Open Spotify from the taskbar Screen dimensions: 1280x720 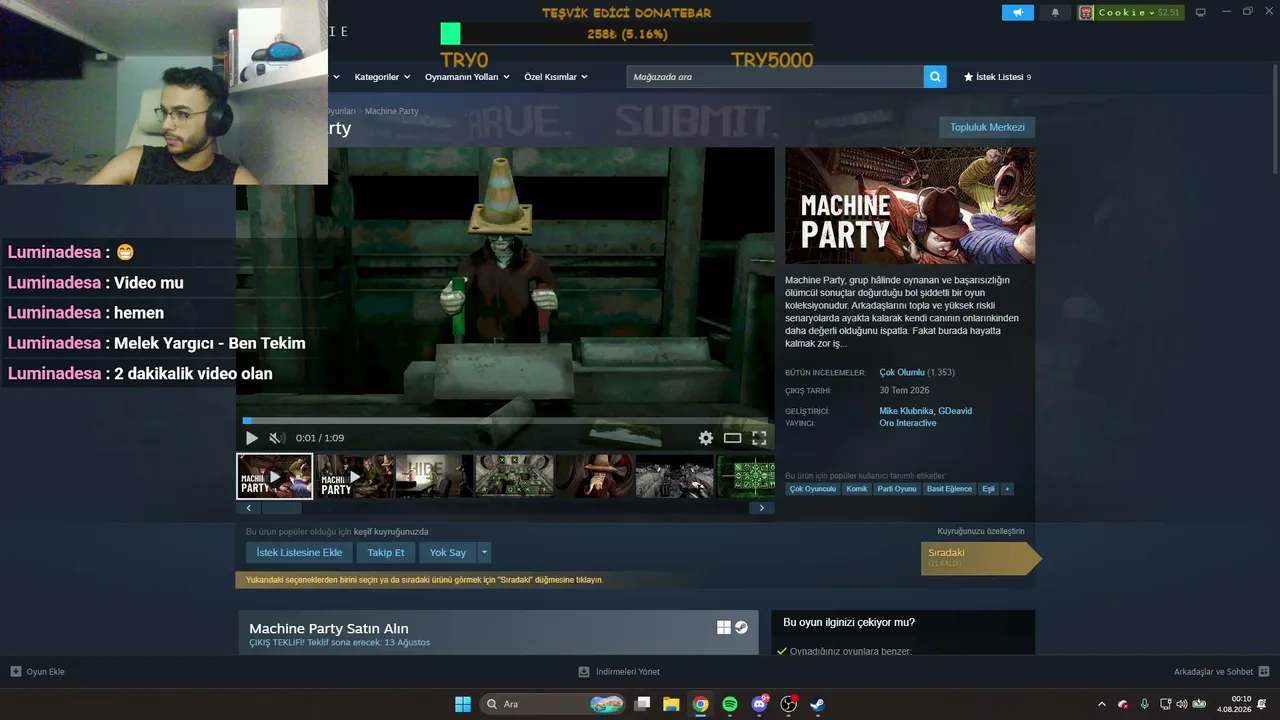point(730,704)
